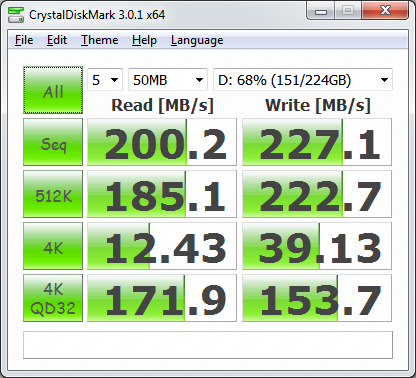Expand the drive dropdown showing D: 68%
Image resolution: width=416 pixels, height=378 pixels.
(303, 80)
